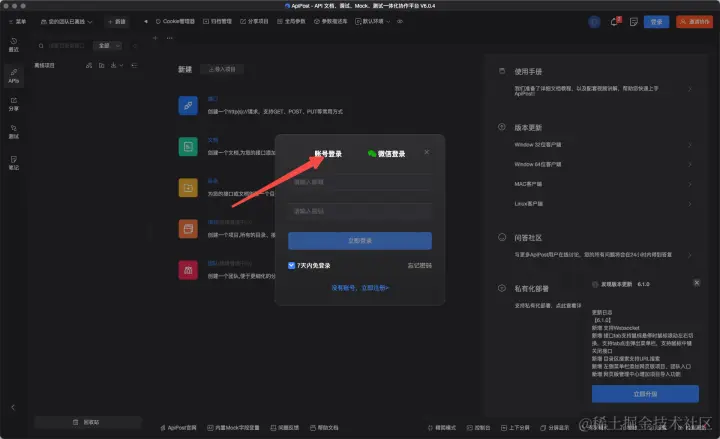The width and height of the screenshot is (720, 439).
Task: Click the collapse-list icon beside 离线项目
Action: (134, 66)
